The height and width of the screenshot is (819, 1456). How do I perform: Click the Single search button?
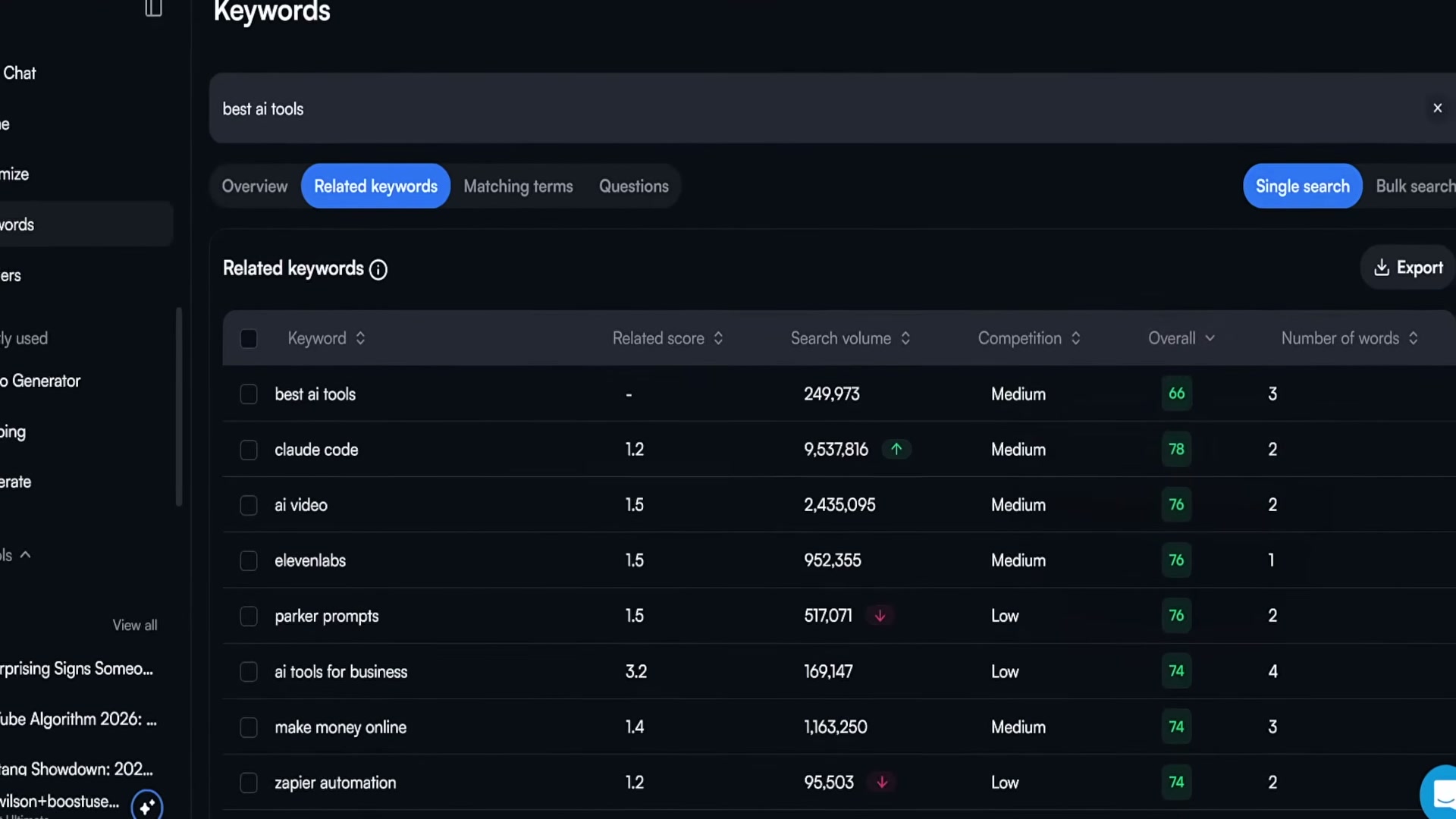[x=1302, y=186]
